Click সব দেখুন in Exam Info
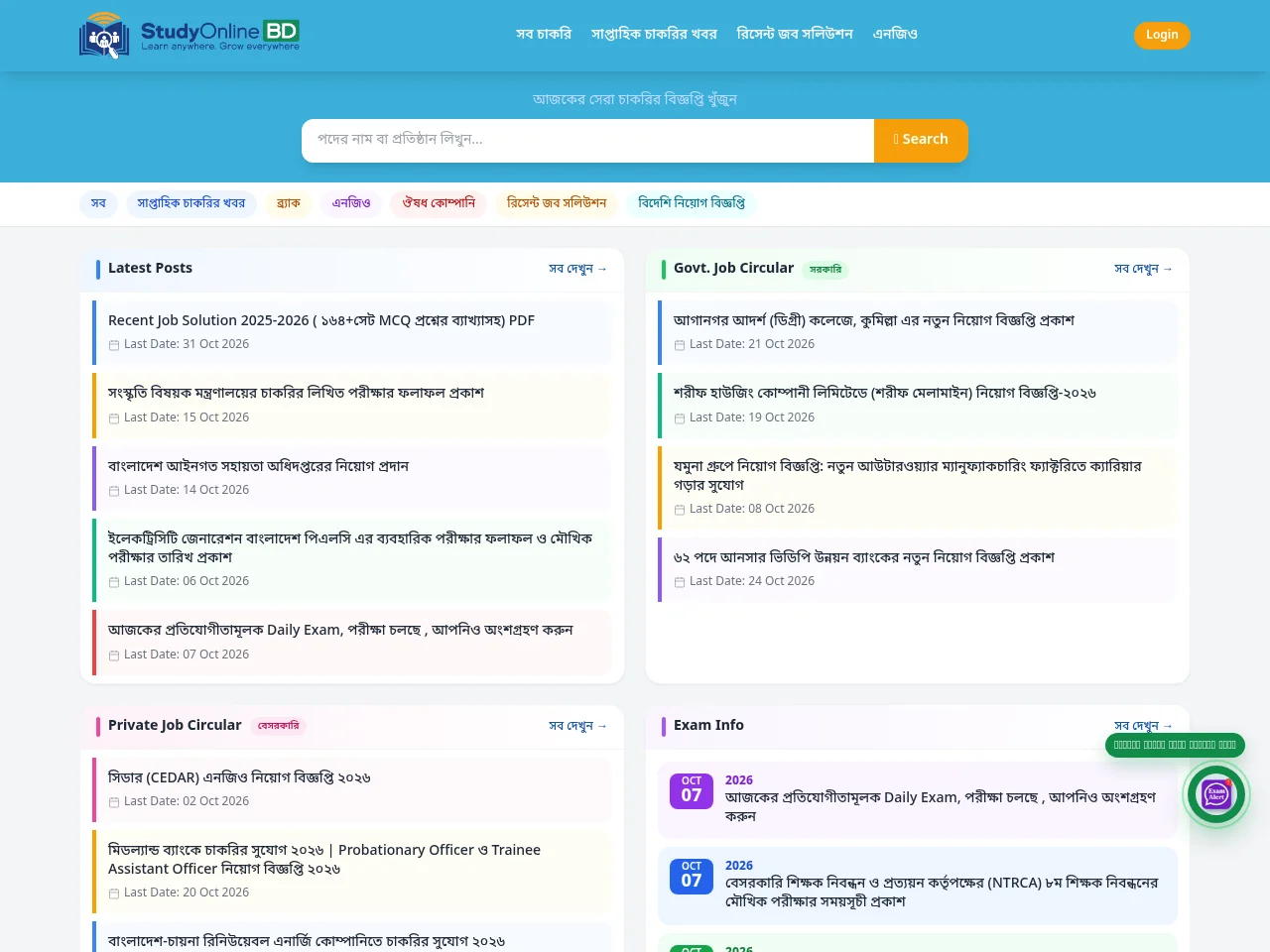Screen dimensions: 1270x952 tap(1143, 726)
